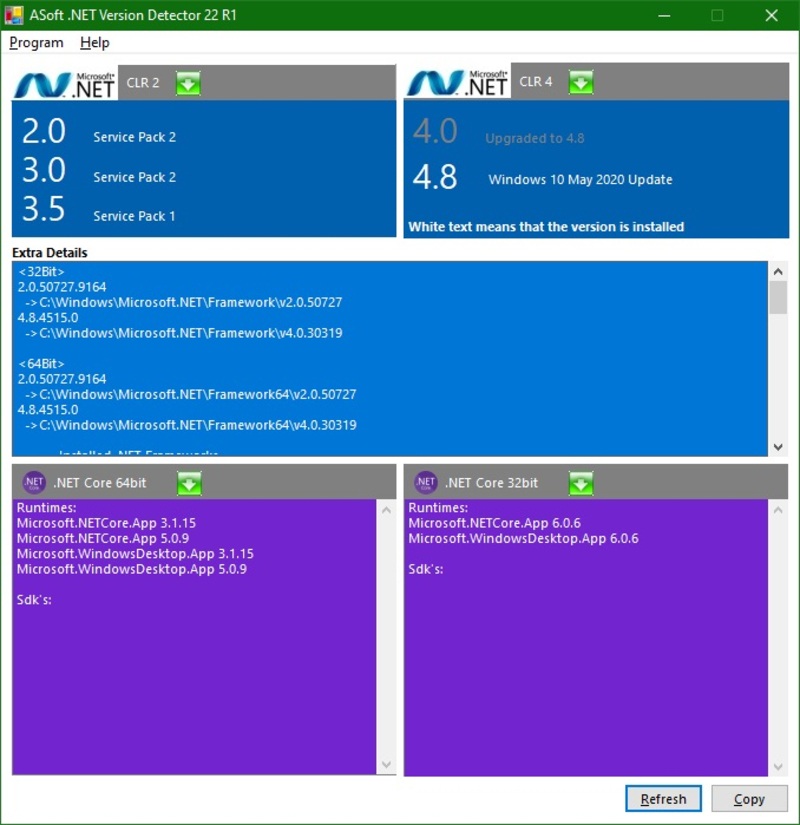Click the Extra Details scrollbar thumb

coord(778,297)
